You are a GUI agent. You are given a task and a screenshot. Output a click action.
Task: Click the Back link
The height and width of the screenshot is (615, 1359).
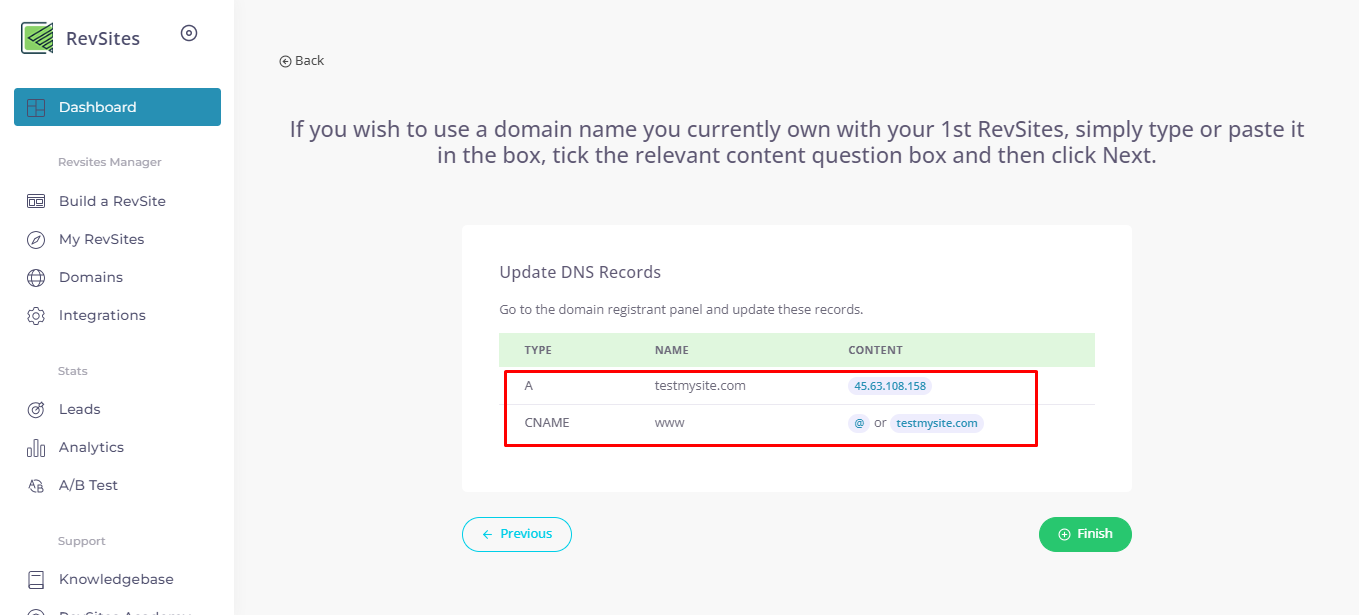tap(302, 61)
